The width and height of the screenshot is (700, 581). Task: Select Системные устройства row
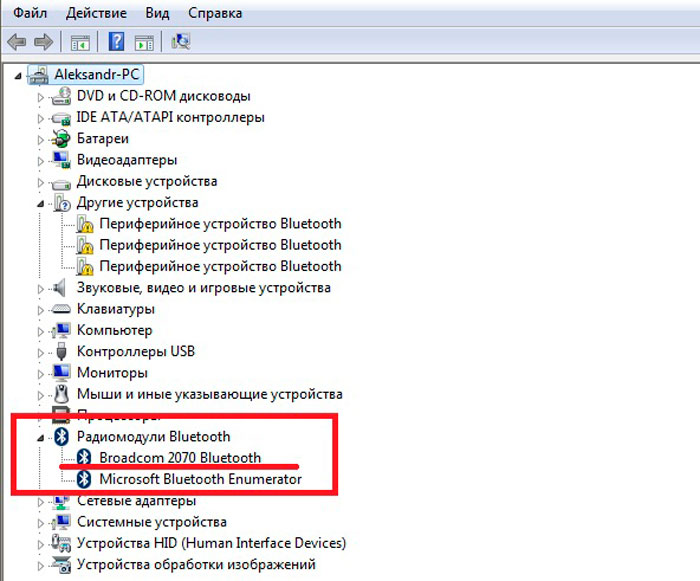pos(152,522)
